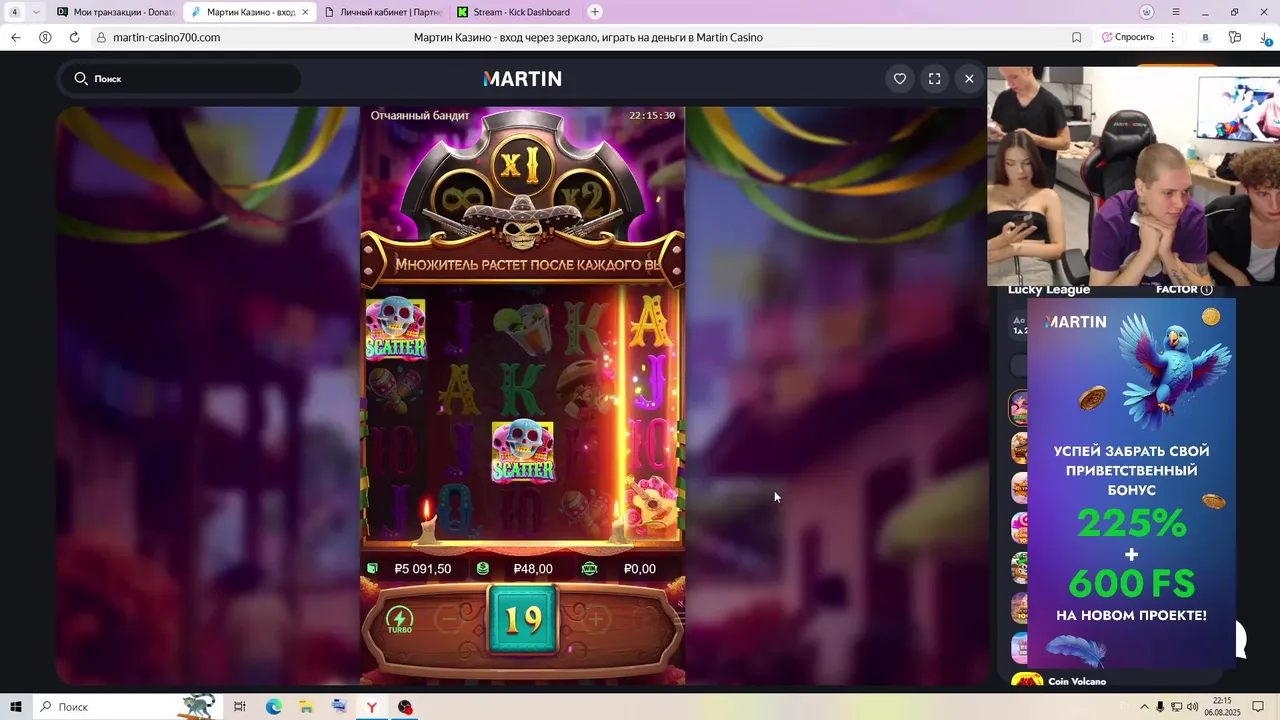Decrease bet with the minus button
This screenshot has width=1280, height=720.
click(450, 620)
